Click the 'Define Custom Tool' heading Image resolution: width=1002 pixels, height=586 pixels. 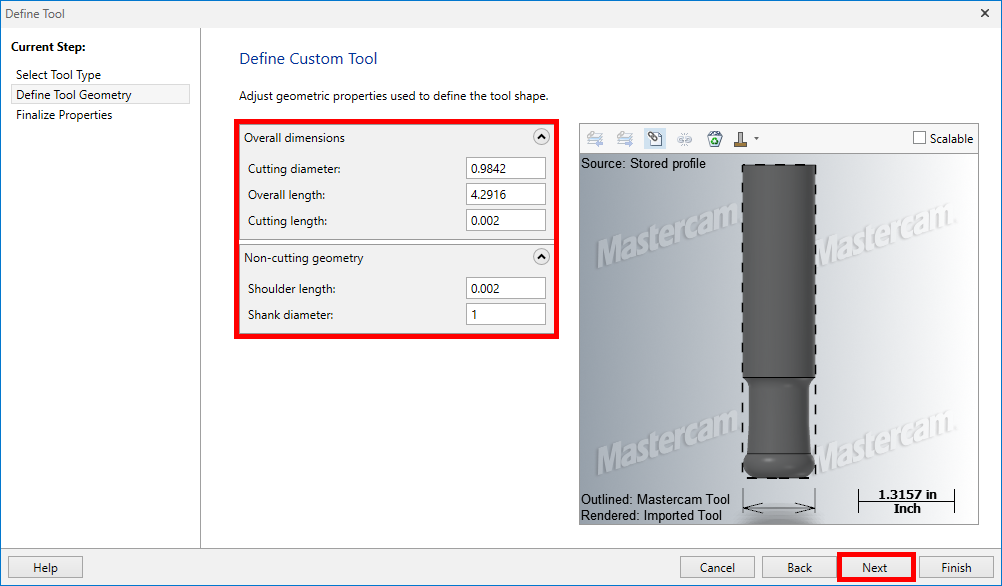click(x=308, y=59)
